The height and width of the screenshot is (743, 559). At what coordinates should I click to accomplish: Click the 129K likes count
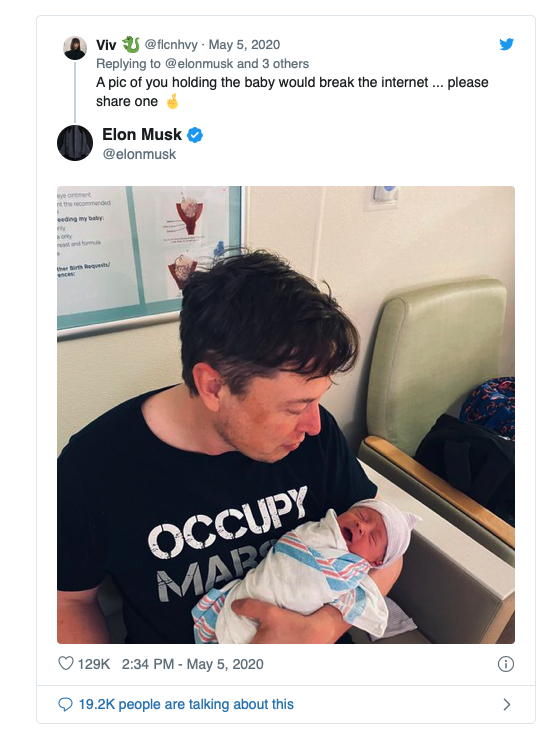click(94, 664)
